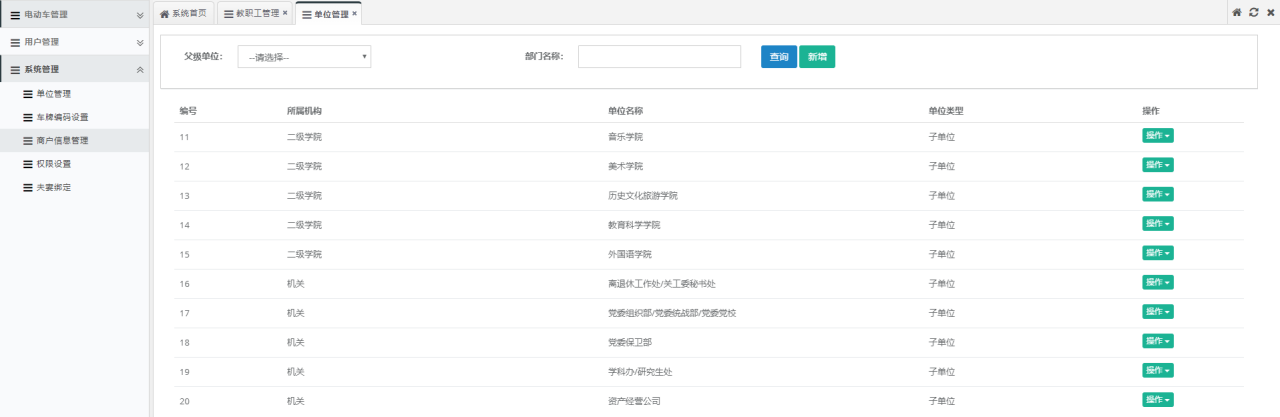Open 商户信息管理 in the sidebar
The height and width of the screenshot is (417, 1280).
pos(62,141)
